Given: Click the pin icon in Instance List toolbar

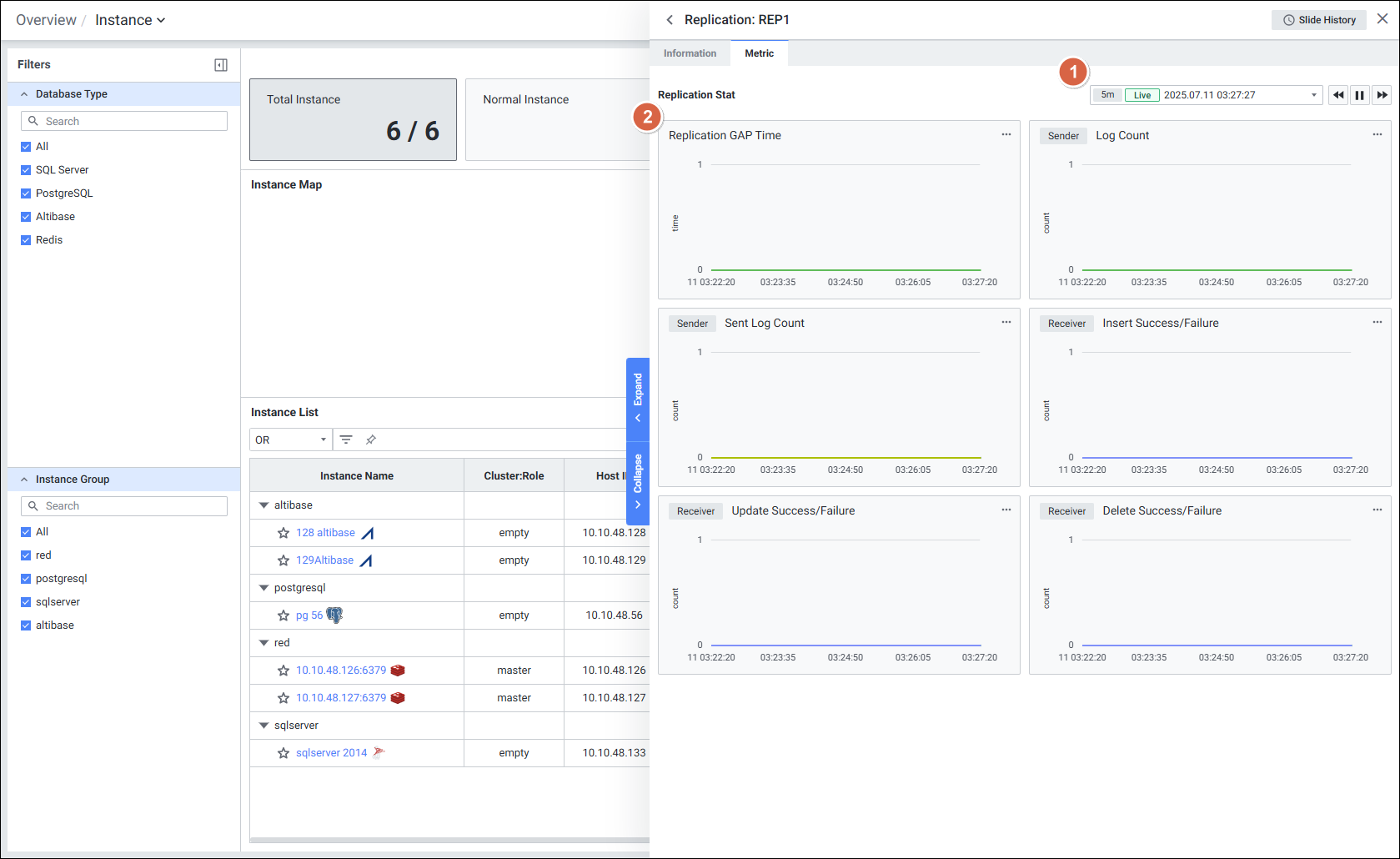Looking at the screenshot, I should point(371,440).
